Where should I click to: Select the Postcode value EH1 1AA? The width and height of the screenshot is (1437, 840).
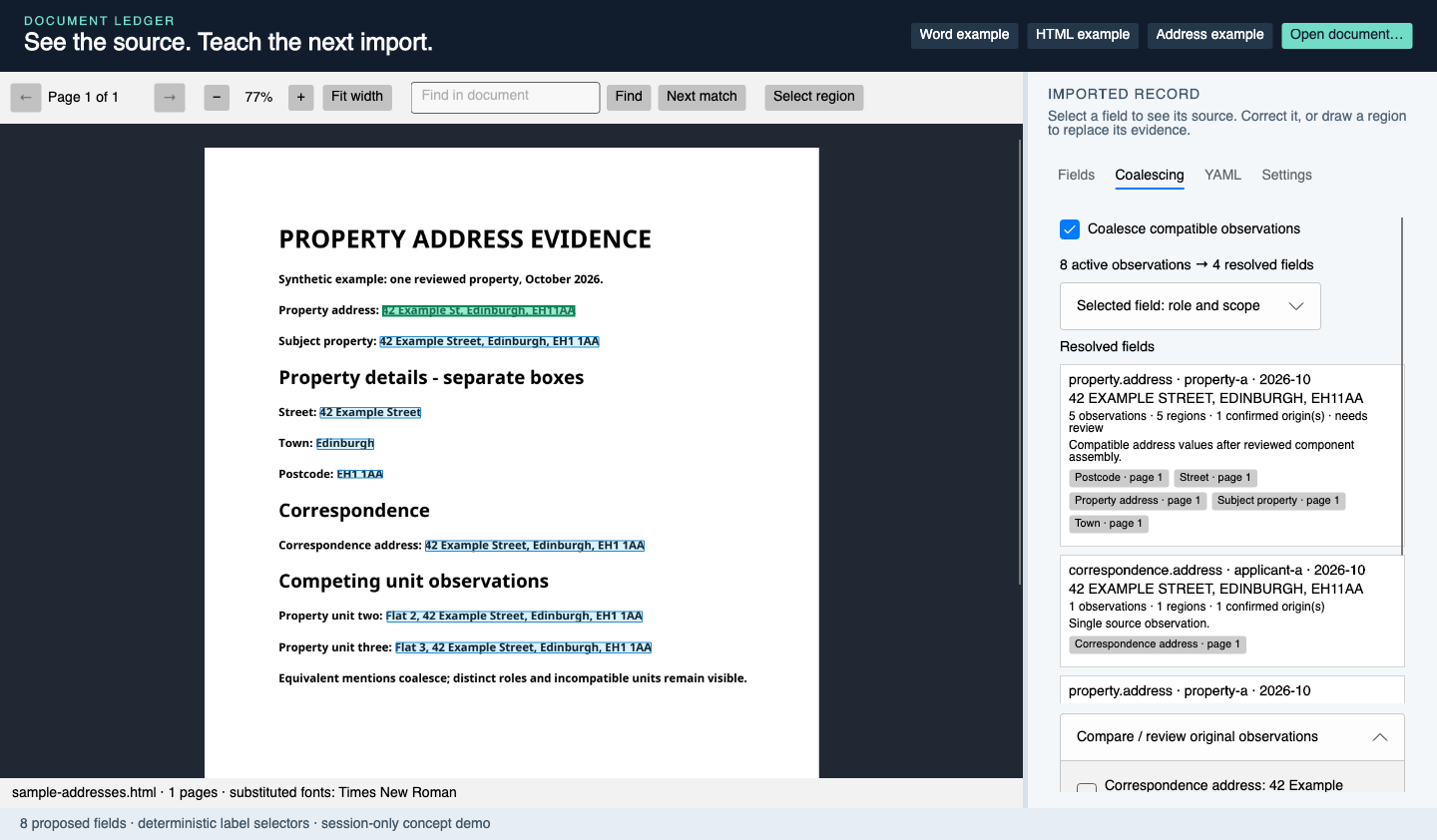click(x=360, y=475)
